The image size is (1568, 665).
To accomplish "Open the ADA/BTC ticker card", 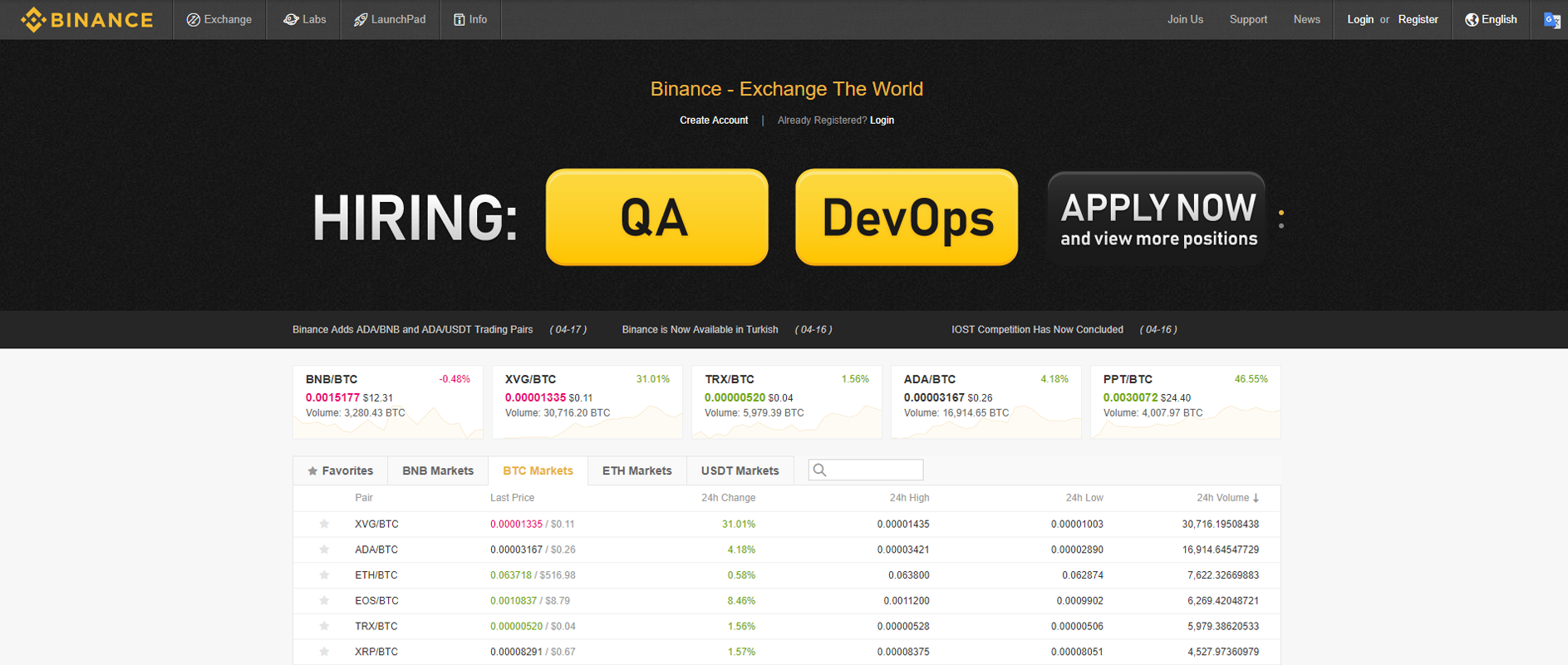I will (x=986, y=401).
